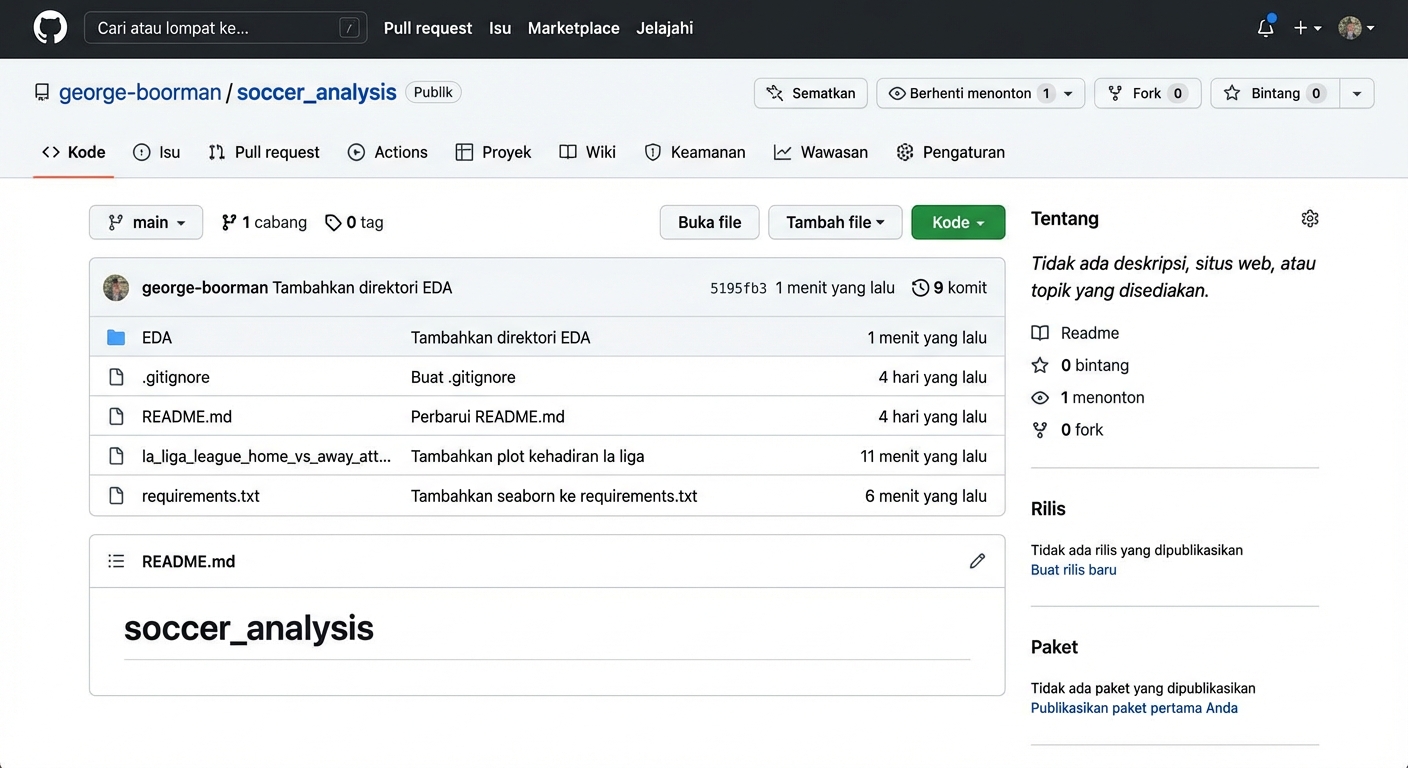Click the repository book icon beside george-boorman
Screen dimensions: 1408x768
[42, 93]
